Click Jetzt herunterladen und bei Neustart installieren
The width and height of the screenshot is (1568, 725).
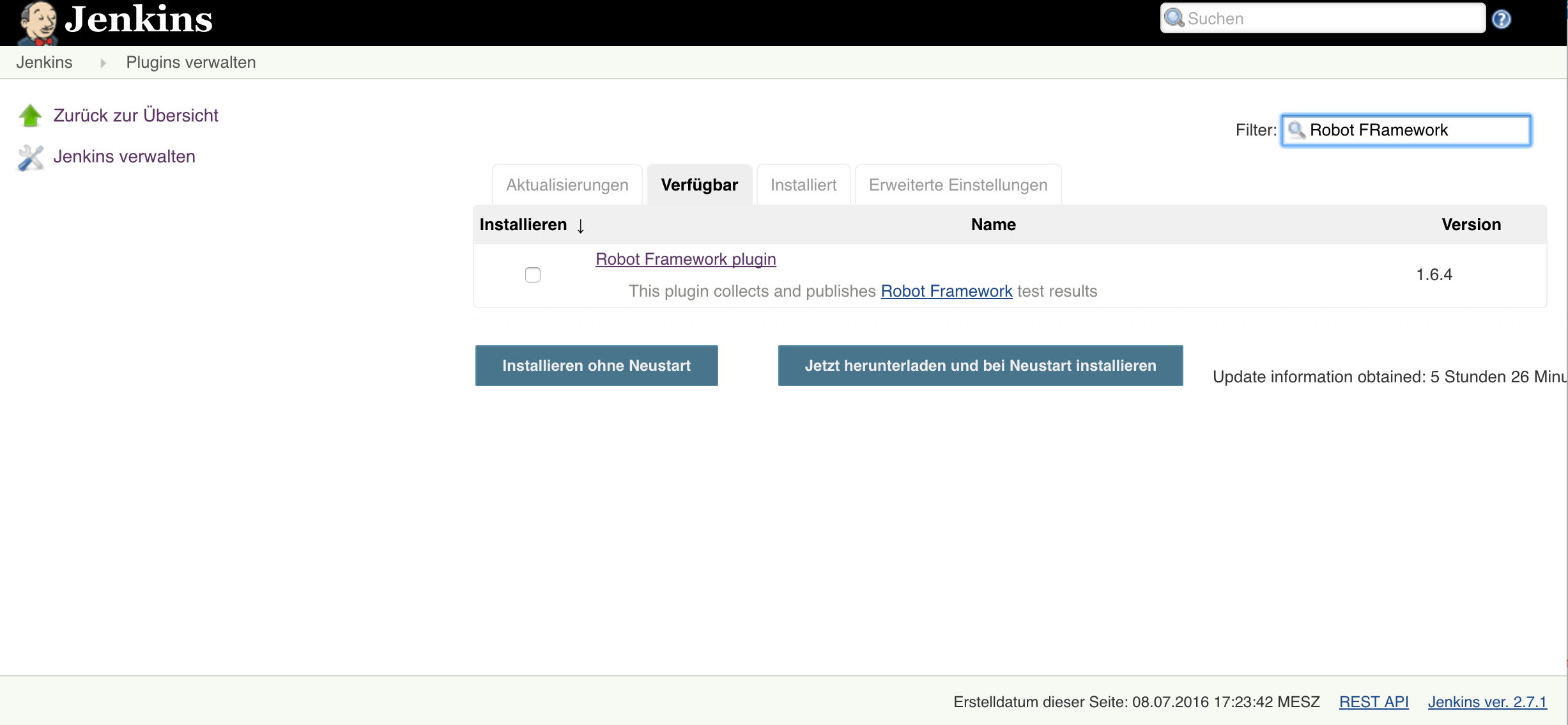(980, 366)
